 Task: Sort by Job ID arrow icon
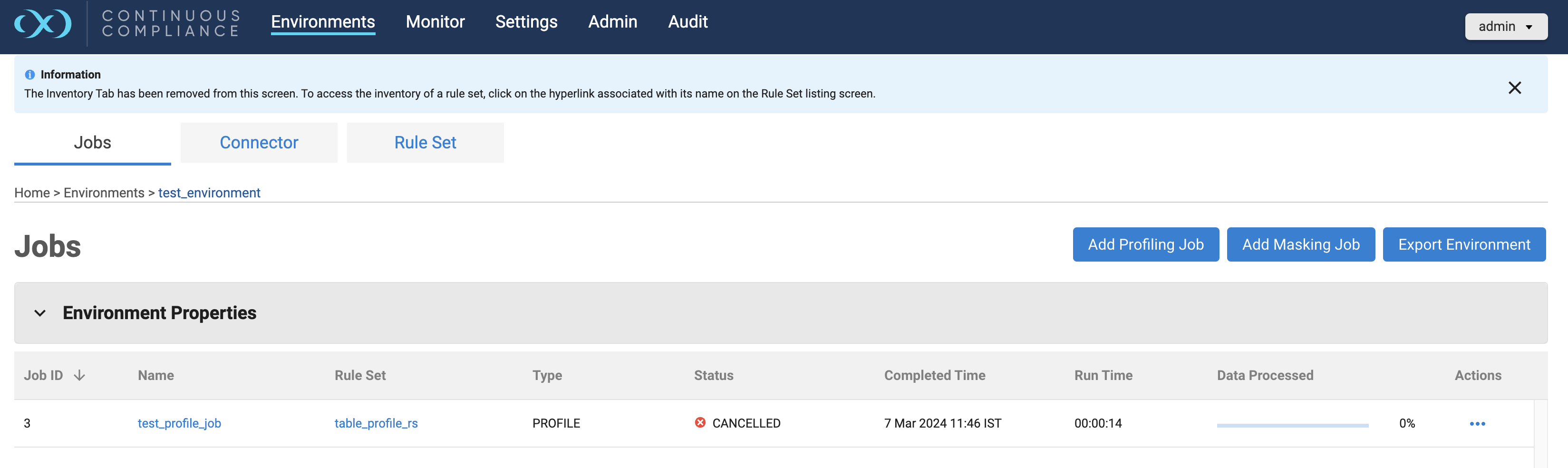pos(79,376)
